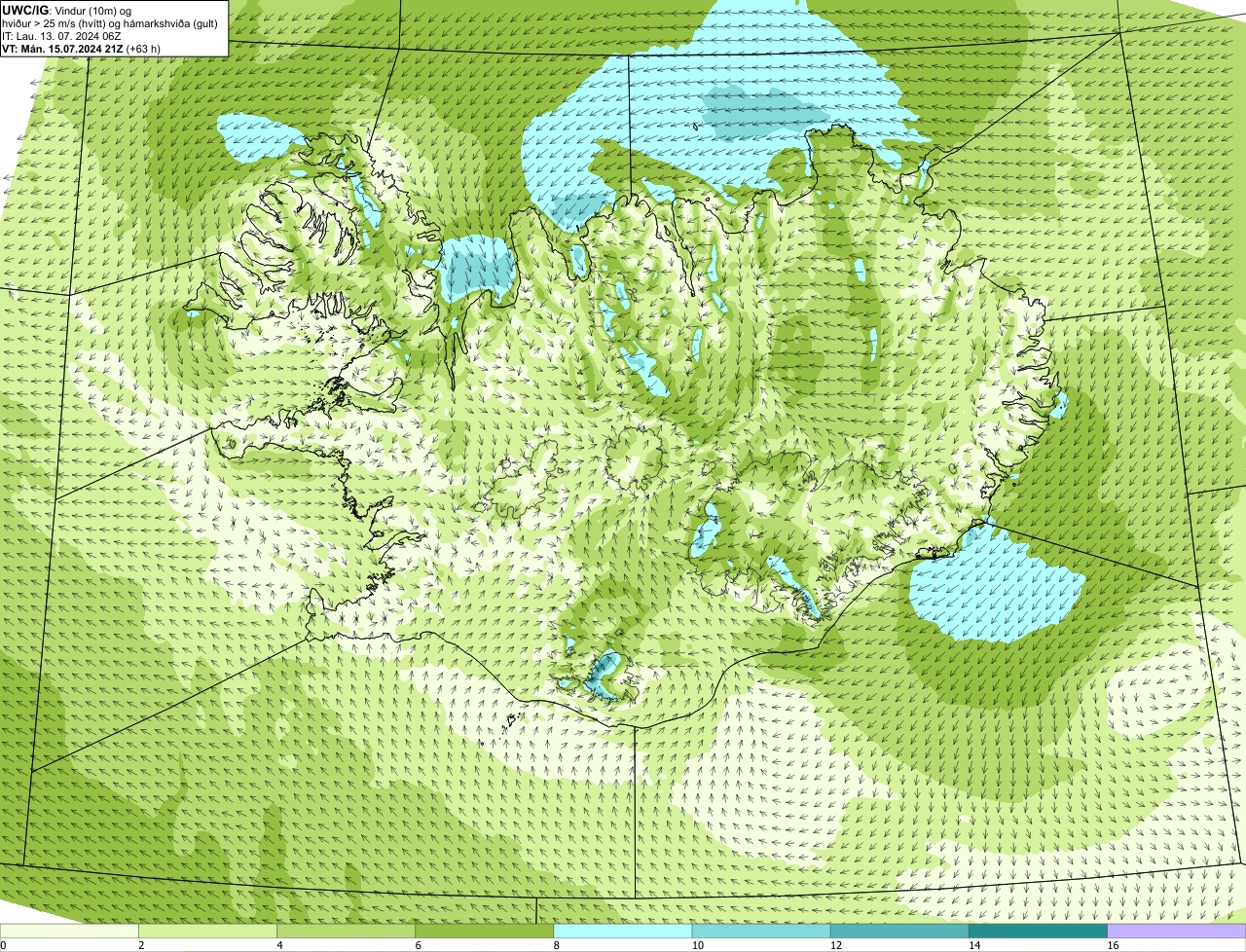Click the 8–10 m/s light cyan legend segment

[623, 931]
